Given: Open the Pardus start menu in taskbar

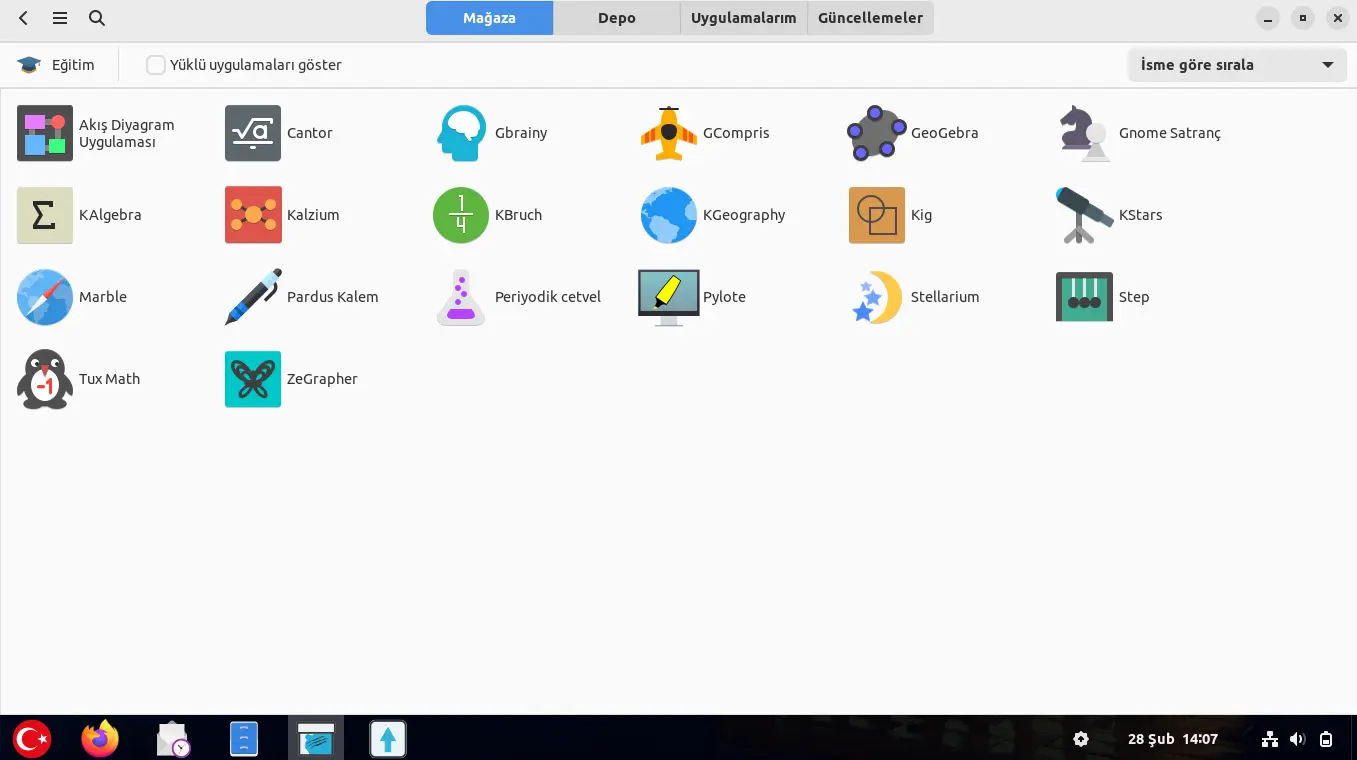Looking at the screenshot, I should [32, 739].
